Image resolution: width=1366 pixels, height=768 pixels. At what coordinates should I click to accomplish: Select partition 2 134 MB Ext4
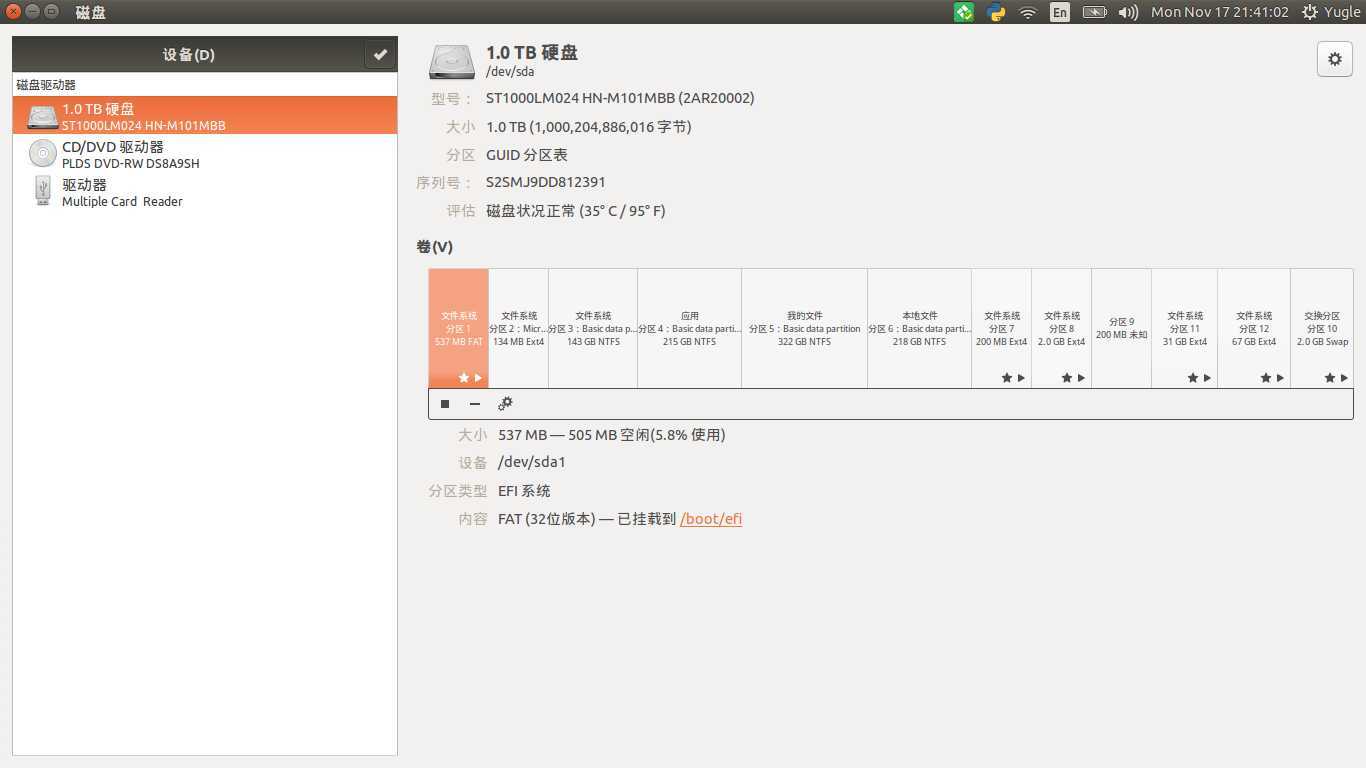point(519,328)
